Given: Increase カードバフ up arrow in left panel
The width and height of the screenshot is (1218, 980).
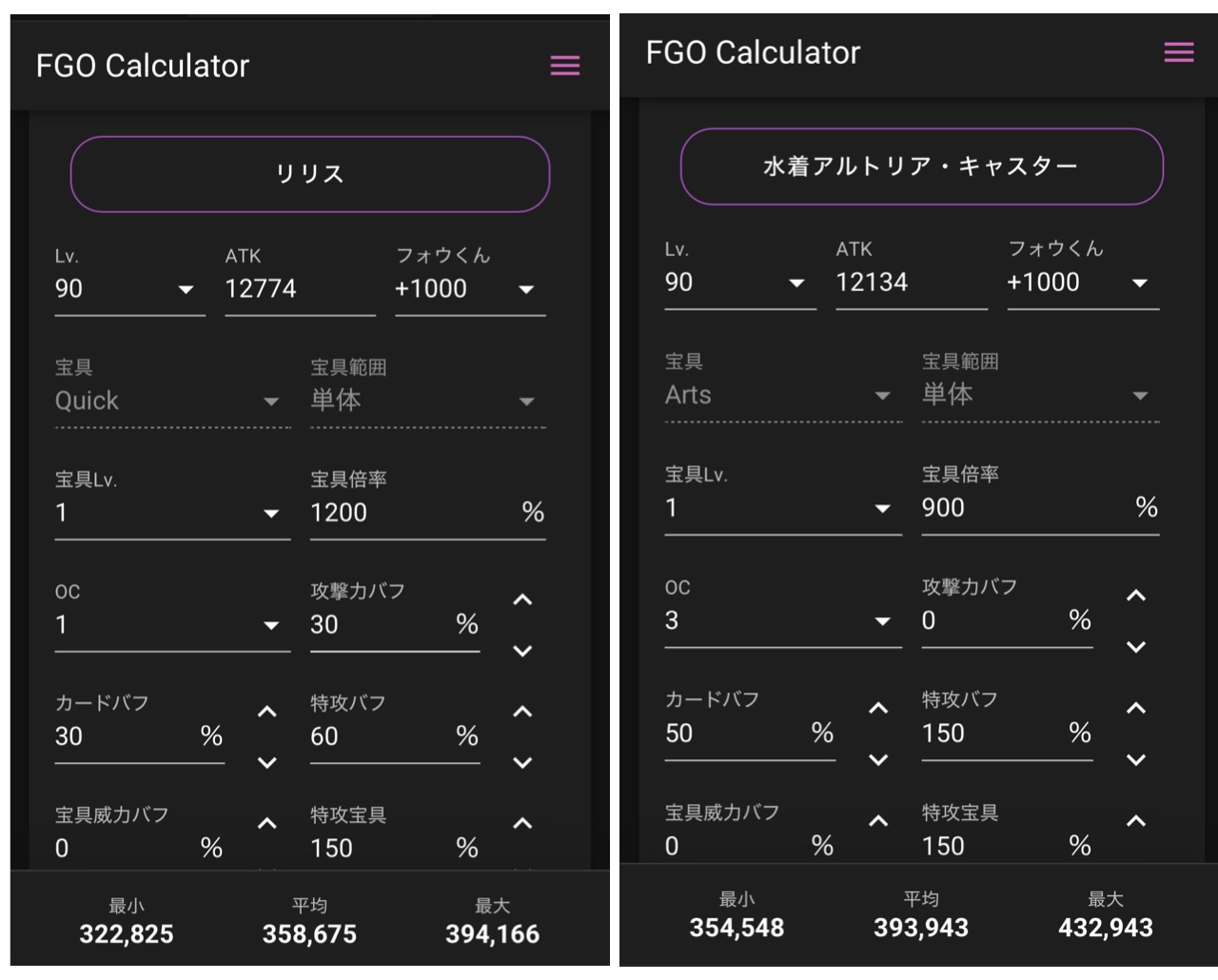Looking at the screenshot, I should pyautogui.click(x=267, y=712).
